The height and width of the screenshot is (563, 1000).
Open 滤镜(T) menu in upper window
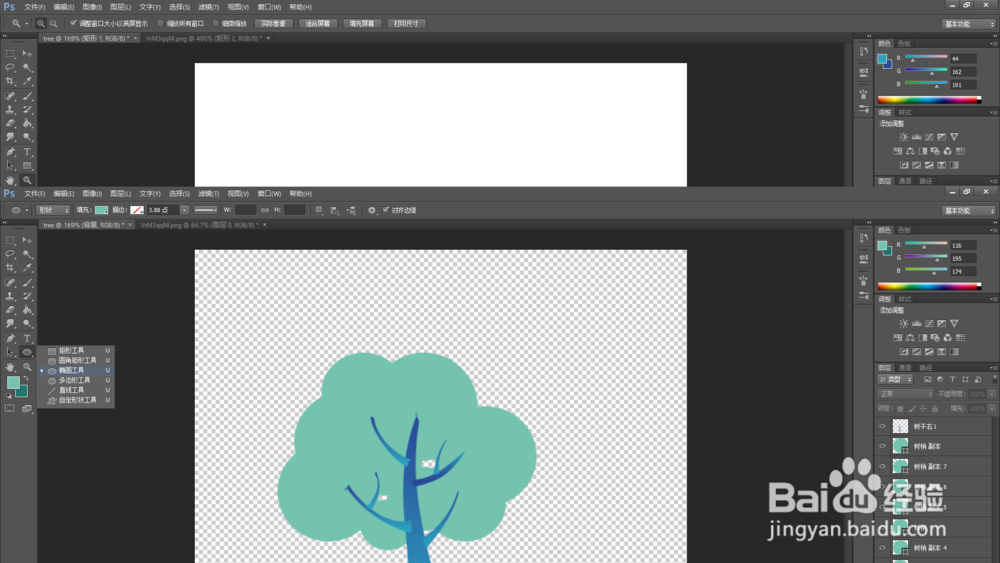coord(209,7)
